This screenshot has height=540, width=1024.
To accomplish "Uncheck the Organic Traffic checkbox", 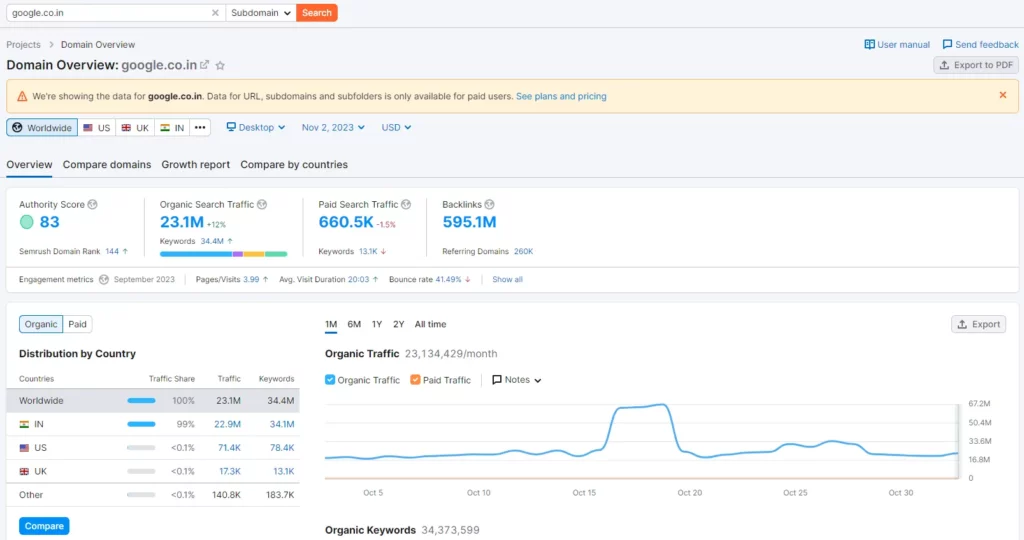I will coord(330,379).
